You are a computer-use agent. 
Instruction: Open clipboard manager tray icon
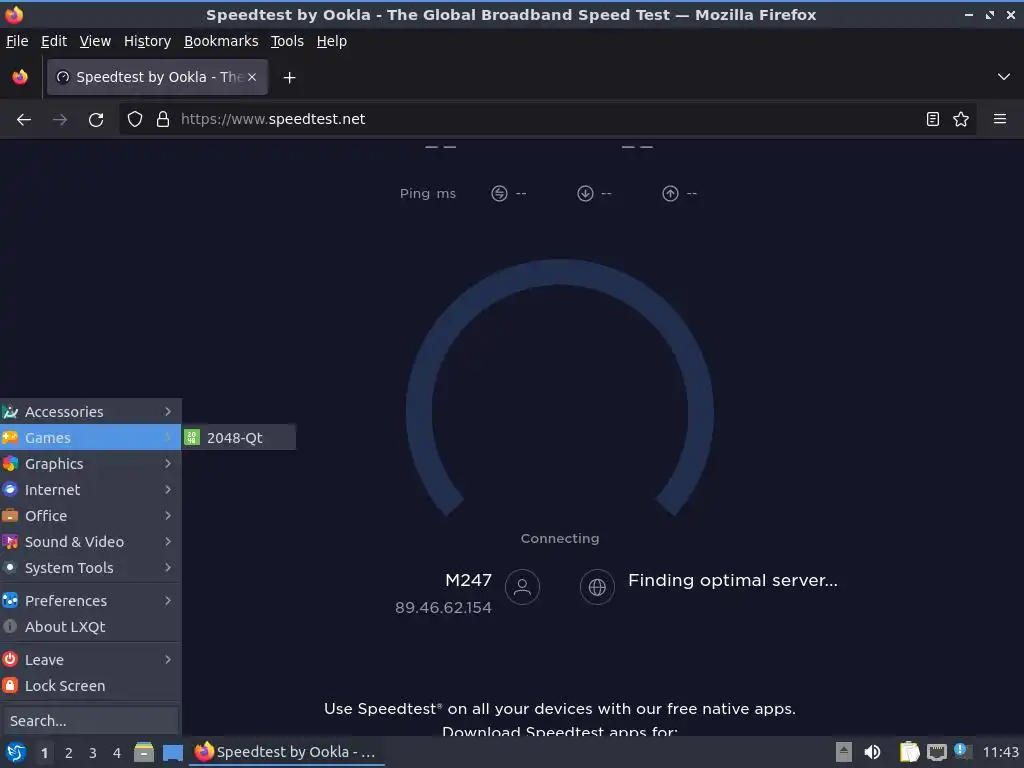[x=909, y=752]
